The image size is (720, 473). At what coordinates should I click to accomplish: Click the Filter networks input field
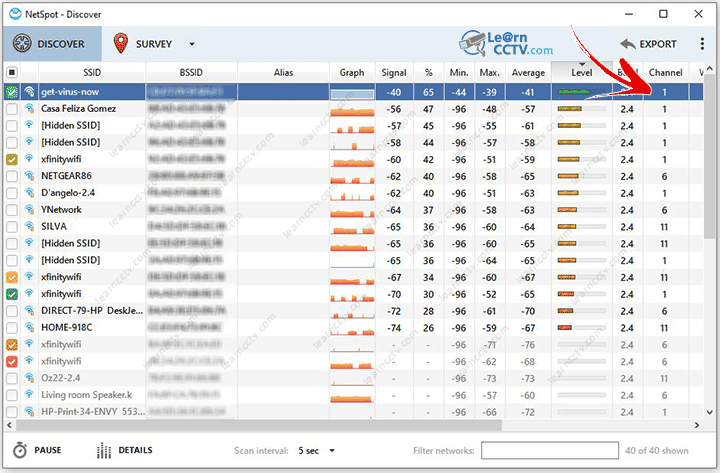point(550,451)
